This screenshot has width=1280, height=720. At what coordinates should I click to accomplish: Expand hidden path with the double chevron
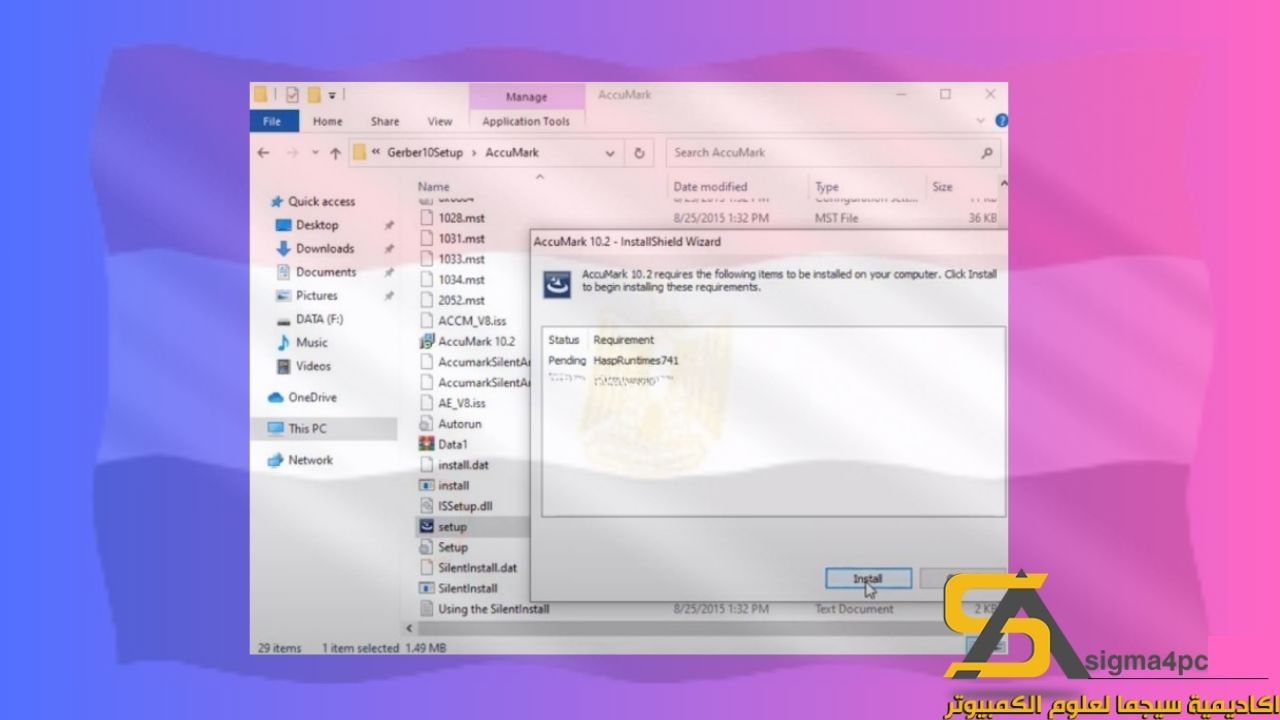[x=376, y=153]
